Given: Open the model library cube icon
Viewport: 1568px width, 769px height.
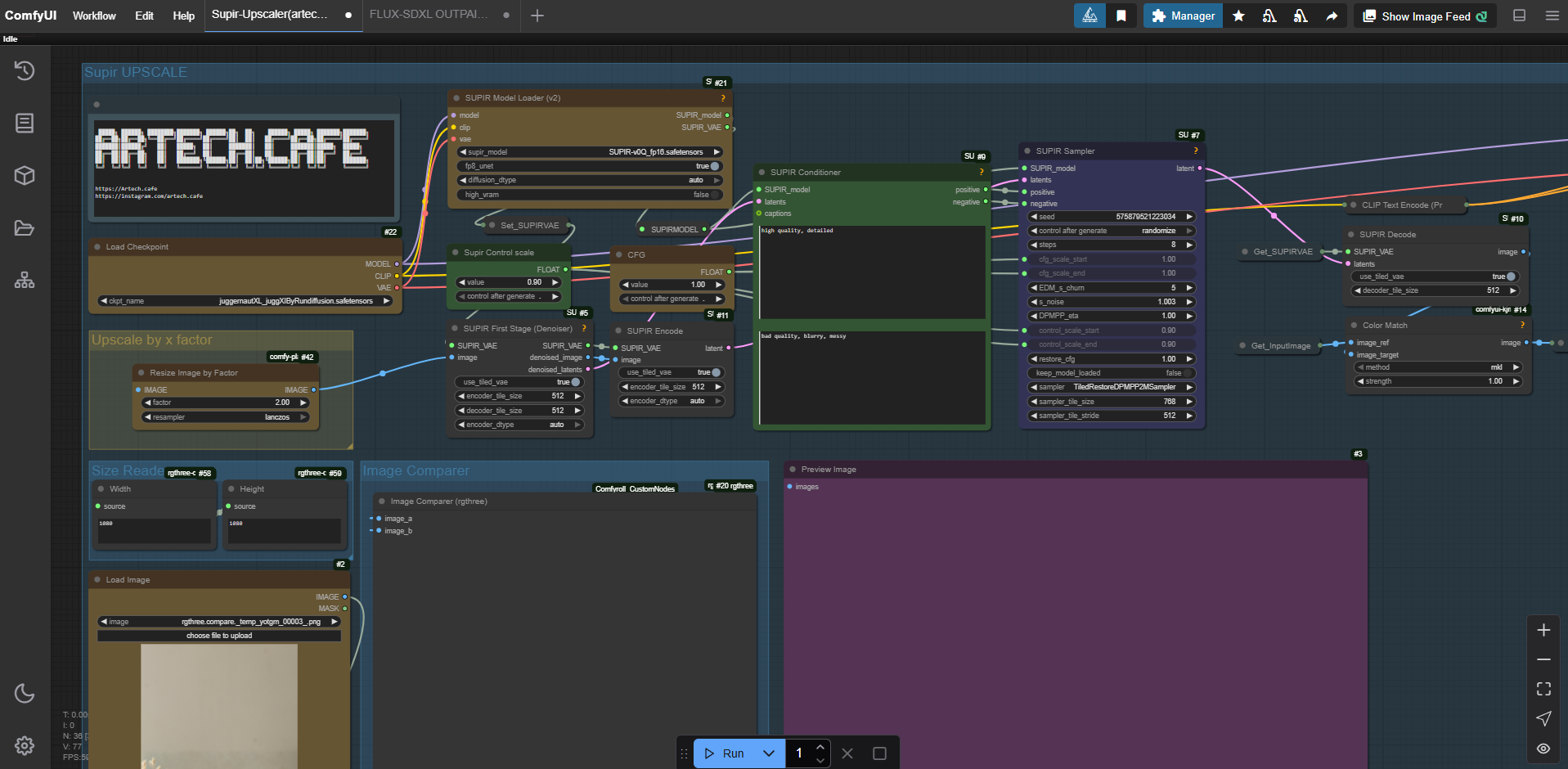Looking at the screenshot, I should coord(25,176).
